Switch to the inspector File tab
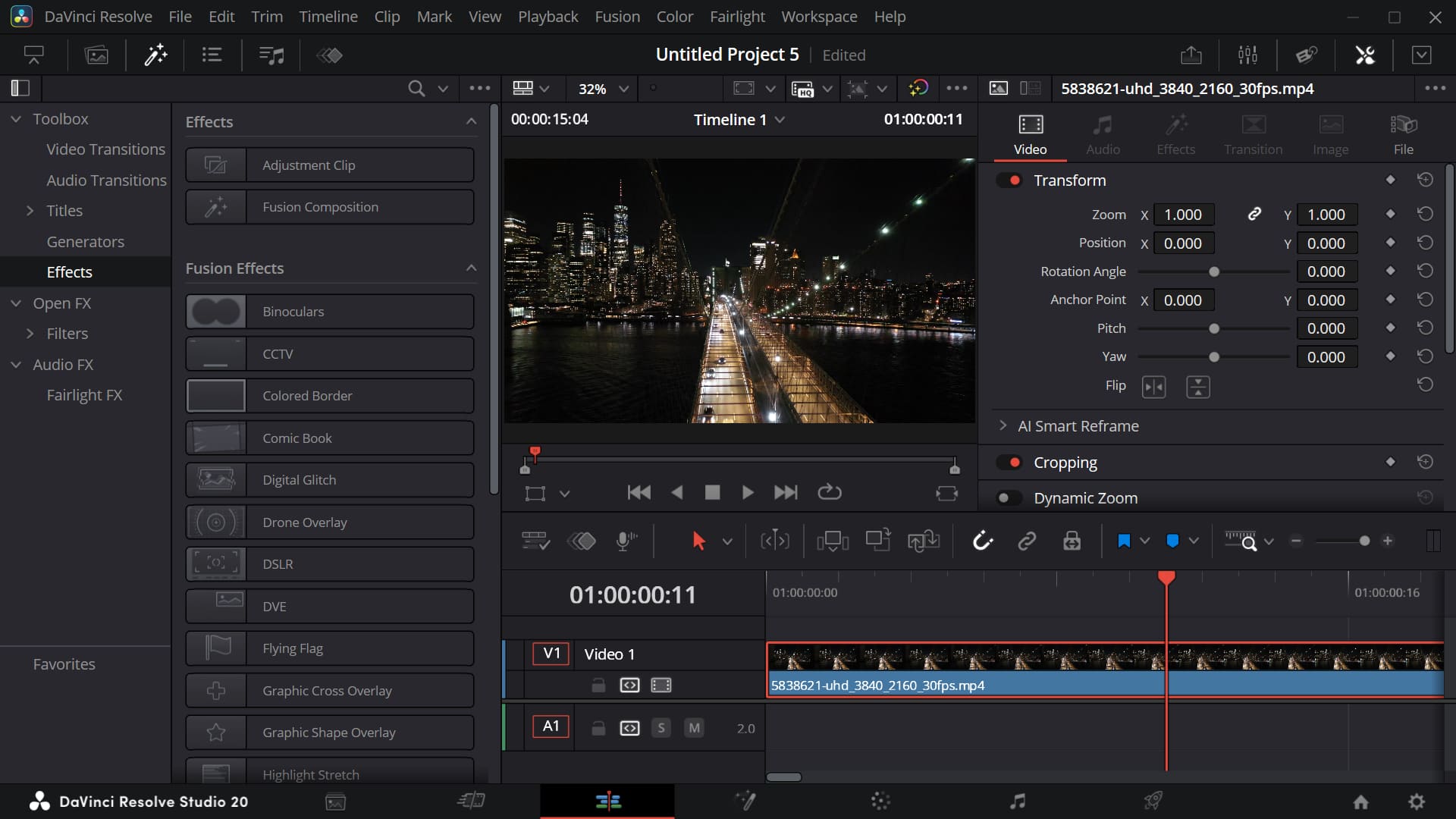The width and height of the screenshot is (1456, 819). point(1403,135)
